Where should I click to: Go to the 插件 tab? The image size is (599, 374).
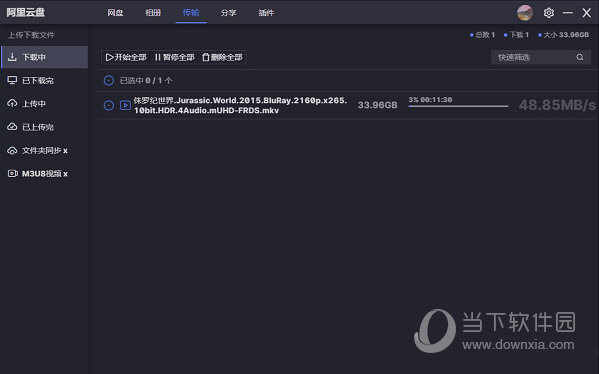click(266, 13)
